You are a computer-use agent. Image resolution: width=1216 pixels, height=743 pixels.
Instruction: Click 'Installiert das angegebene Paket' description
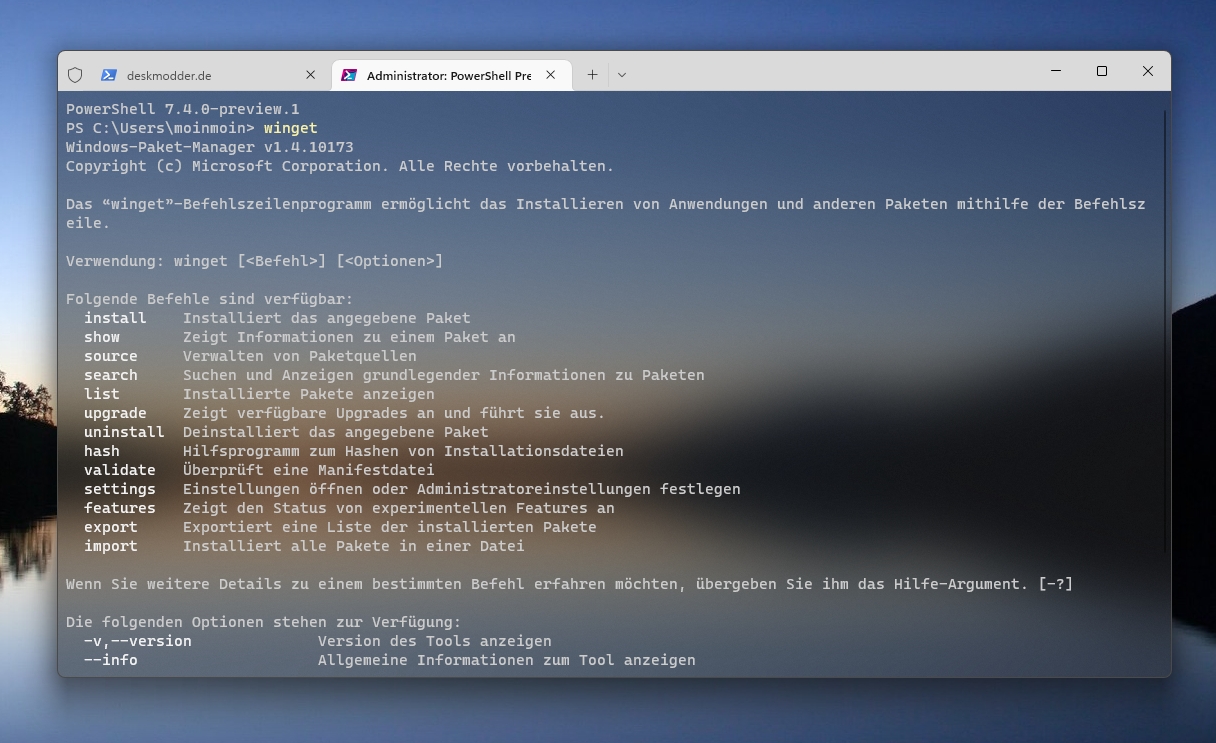(x=326, y=318)
